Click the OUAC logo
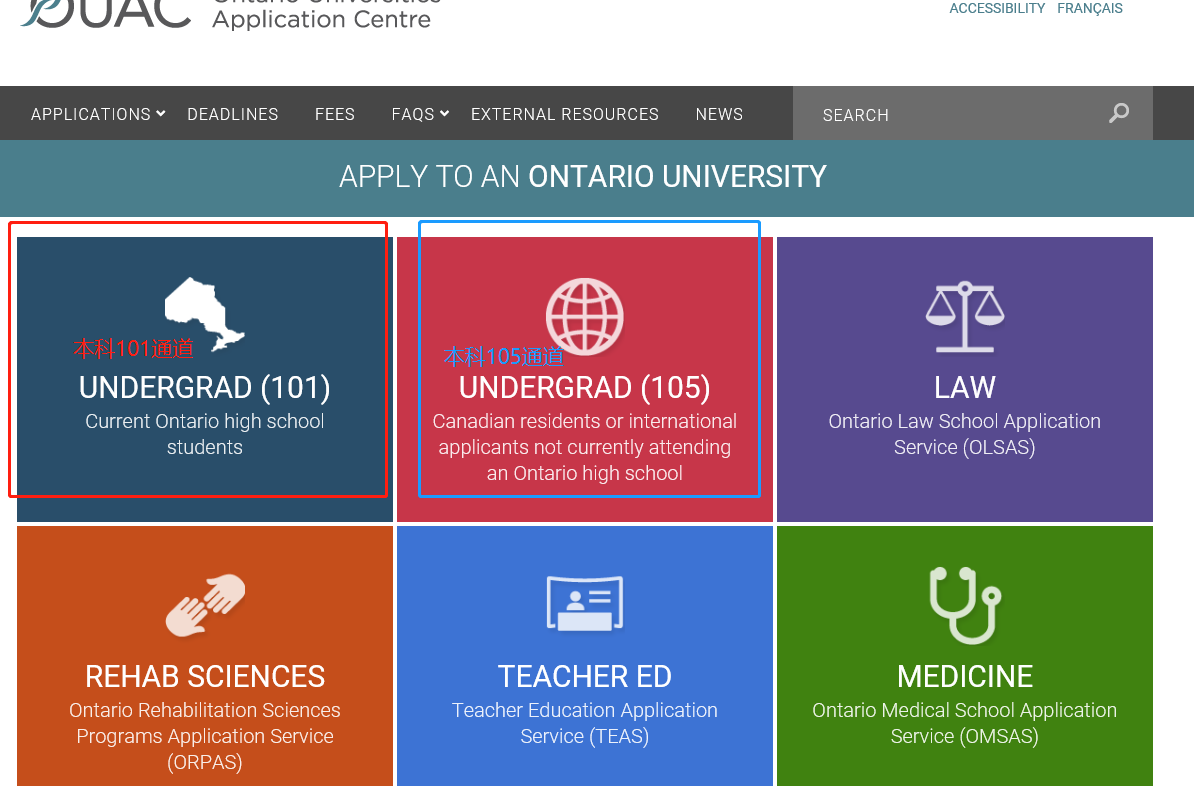The image size is (1194, 786). (106, 14)
